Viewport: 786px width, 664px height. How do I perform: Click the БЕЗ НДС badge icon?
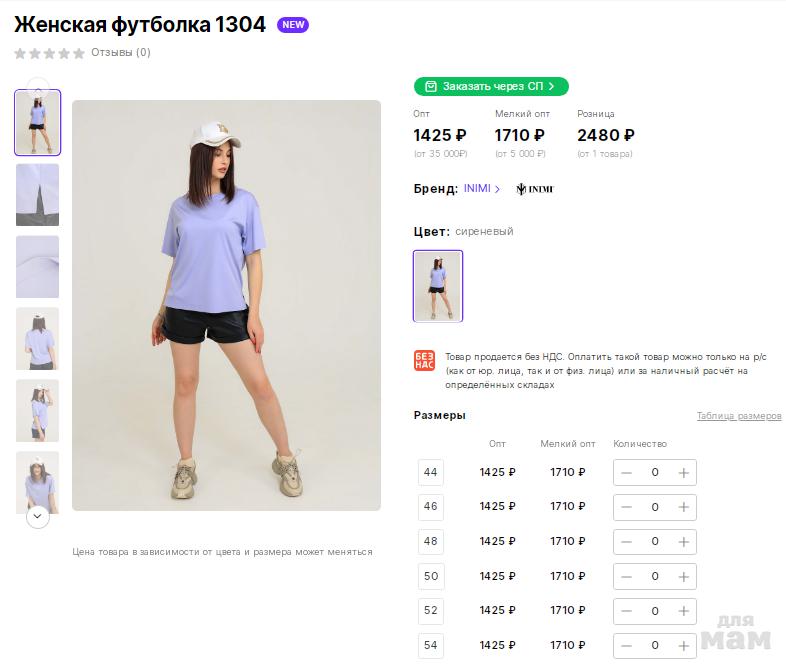(x=424, y=361)
